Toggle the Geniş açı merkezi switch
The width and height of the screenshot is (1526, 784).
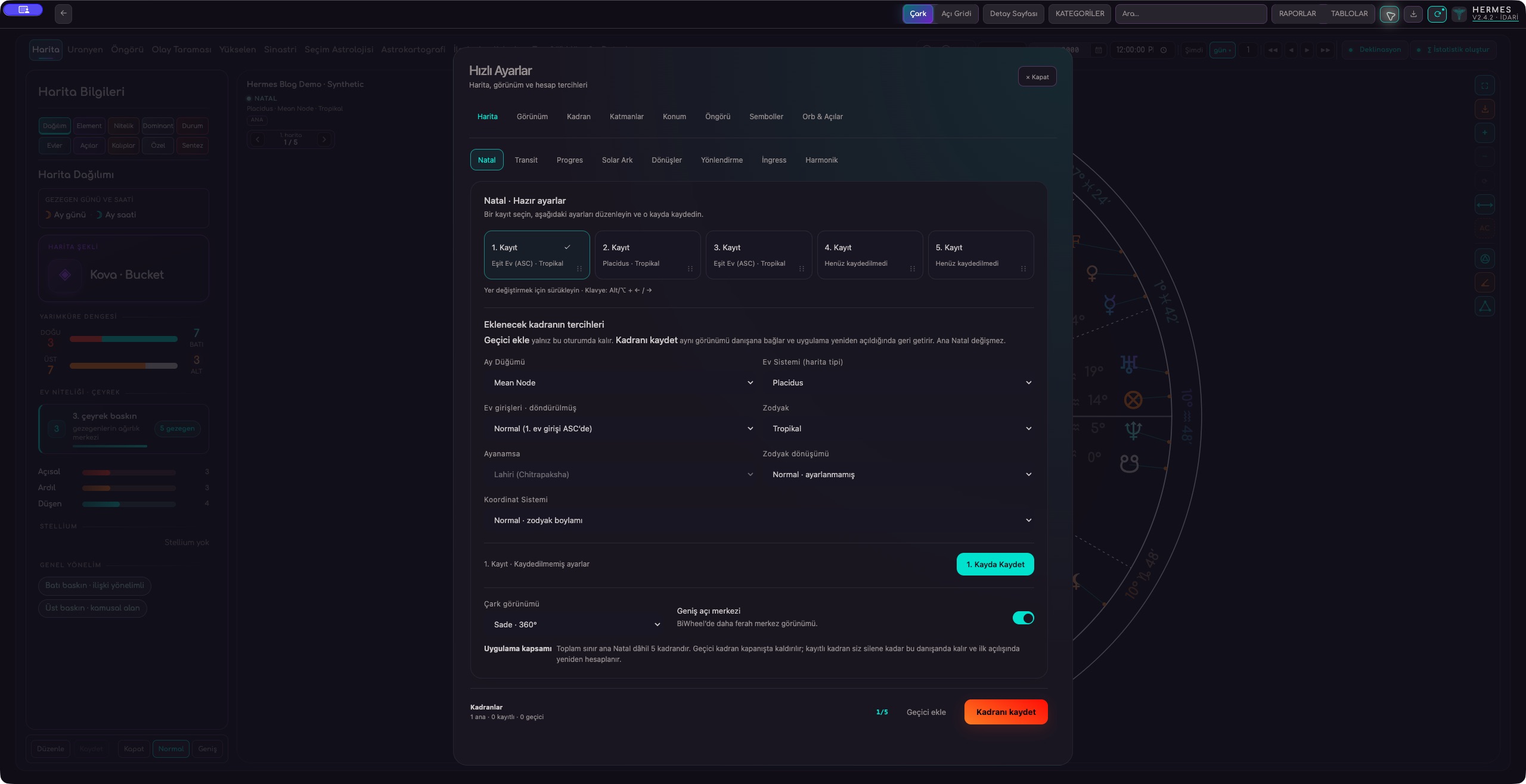(1023, 618)
